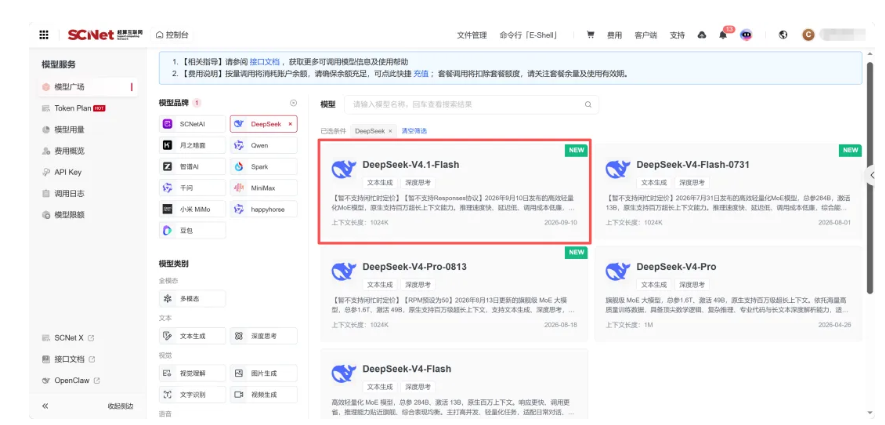Toggle the Qwen brand filter
The height and width of the screenshot is (425, 885).
pos(264,145)
